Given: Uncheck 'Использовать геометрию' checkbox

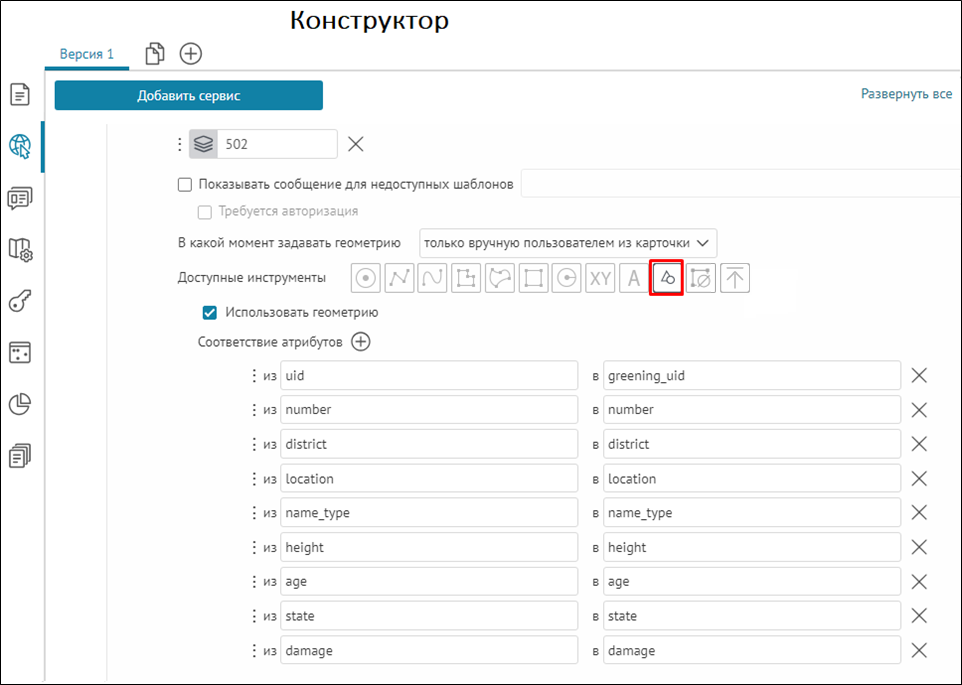Looking at the screenshot, I should point(210,312).
